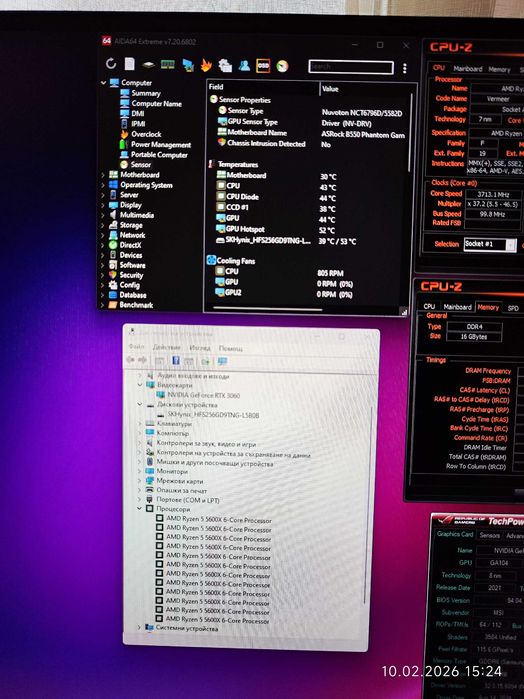Expand the Benchmark node in AIDA64
Viewport: 524px width, 699px height.
(103, 305)
